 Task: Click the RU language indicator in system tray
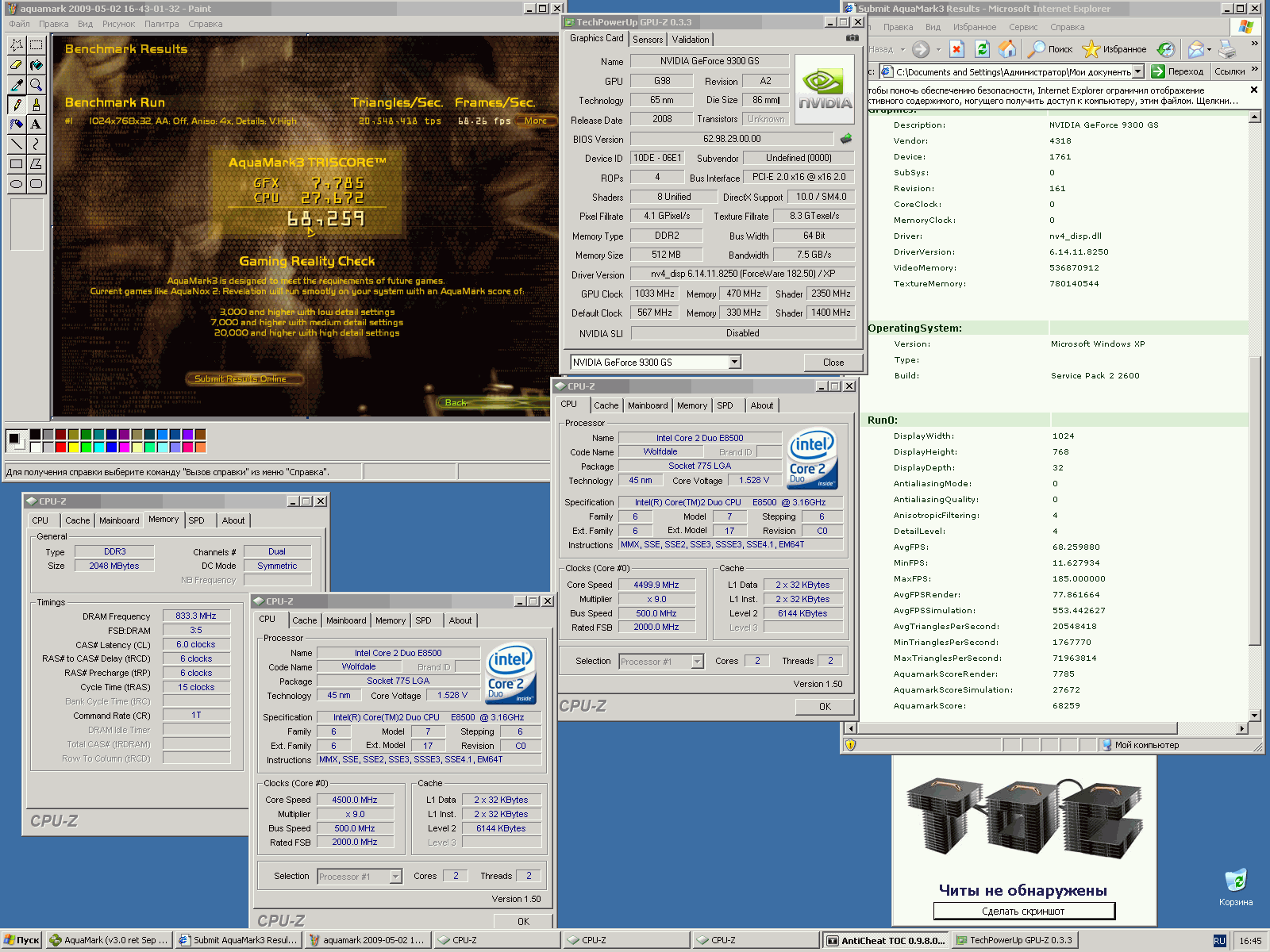[x=1220, y=941]
